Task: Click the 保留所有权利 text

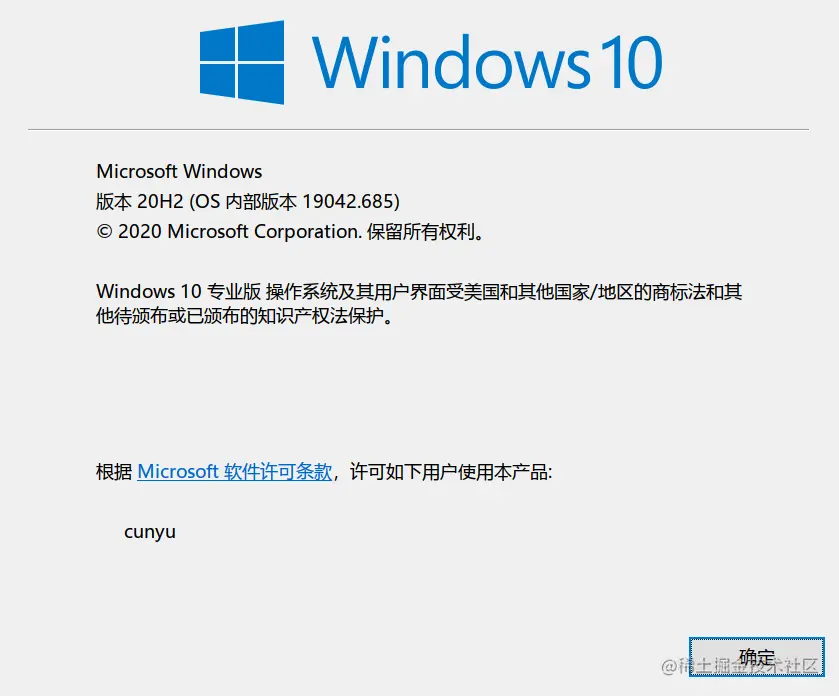Action: 421,232
